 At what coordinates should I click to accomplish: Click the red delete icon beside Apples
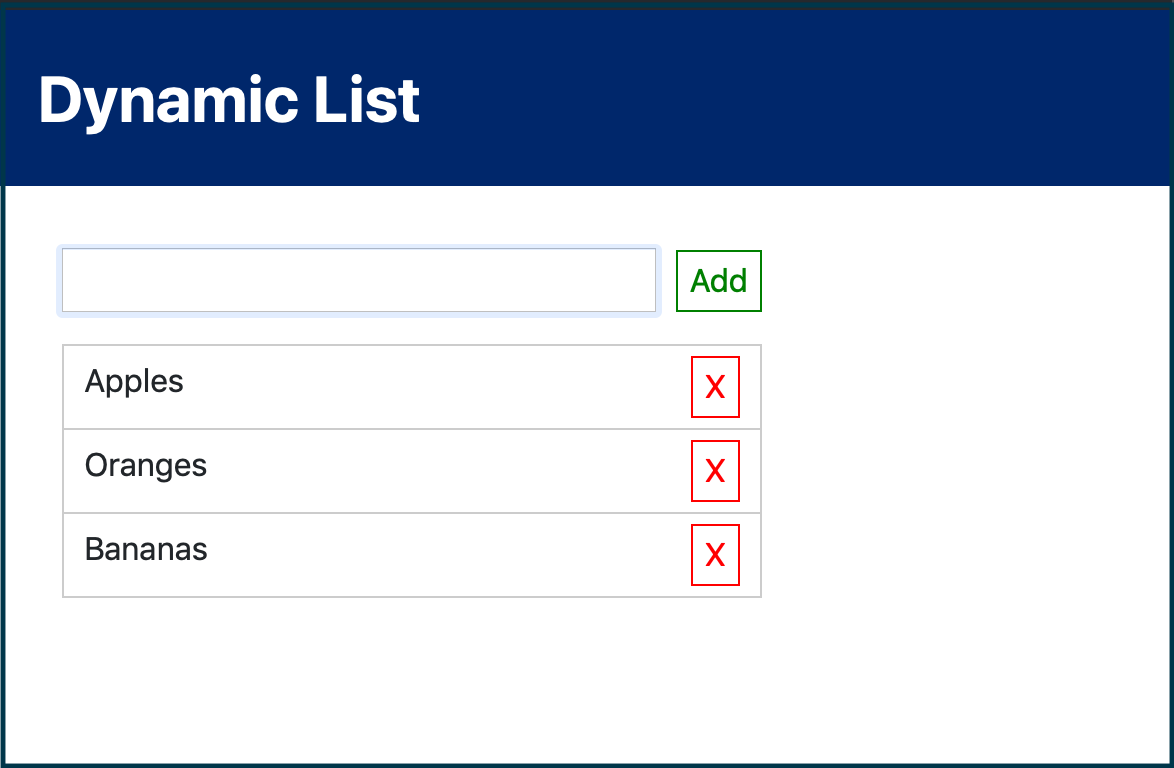pyautogui.click(x=715, y=387)
